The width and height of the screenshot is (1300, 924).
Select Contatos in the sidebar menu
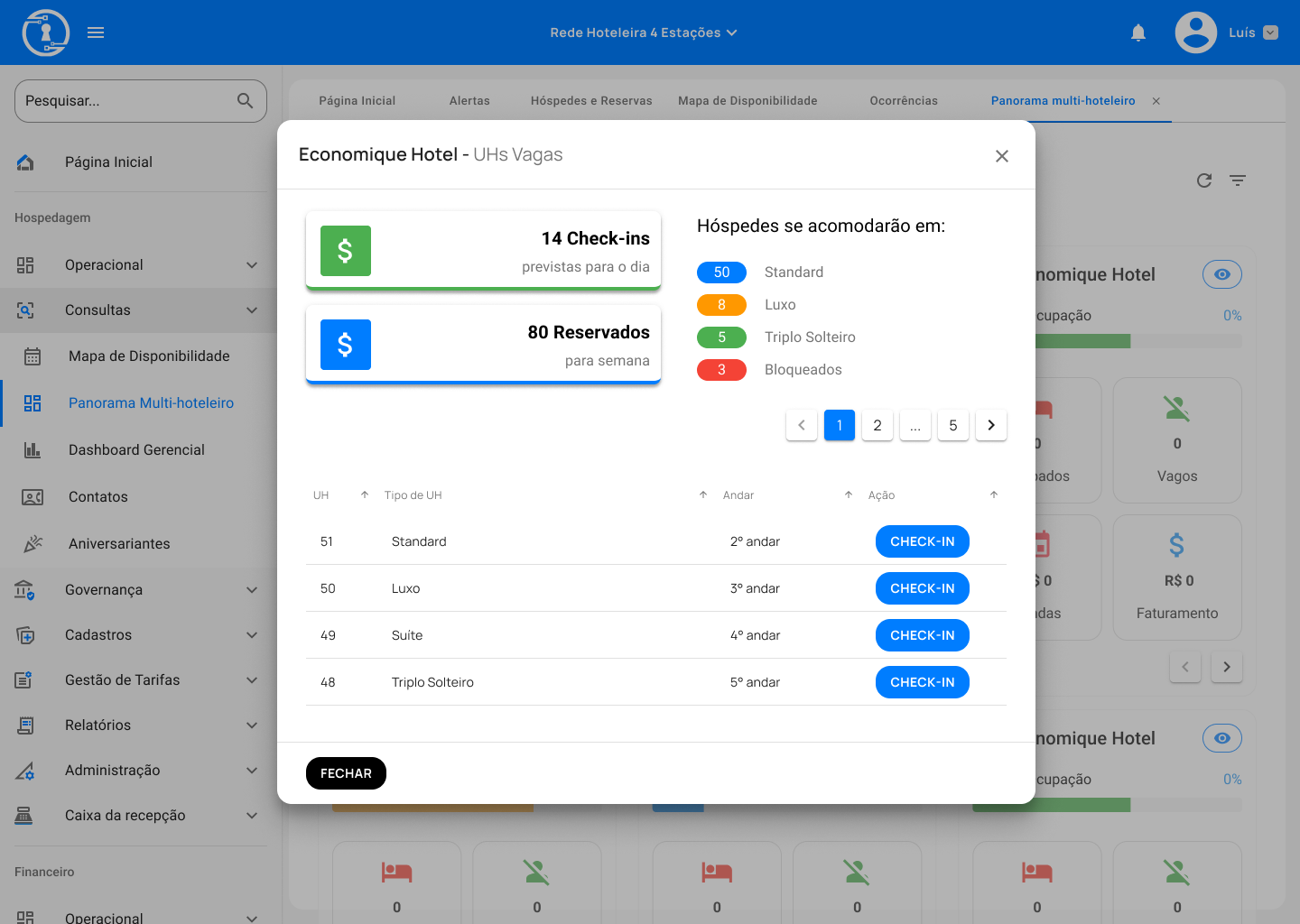point(98,497)
